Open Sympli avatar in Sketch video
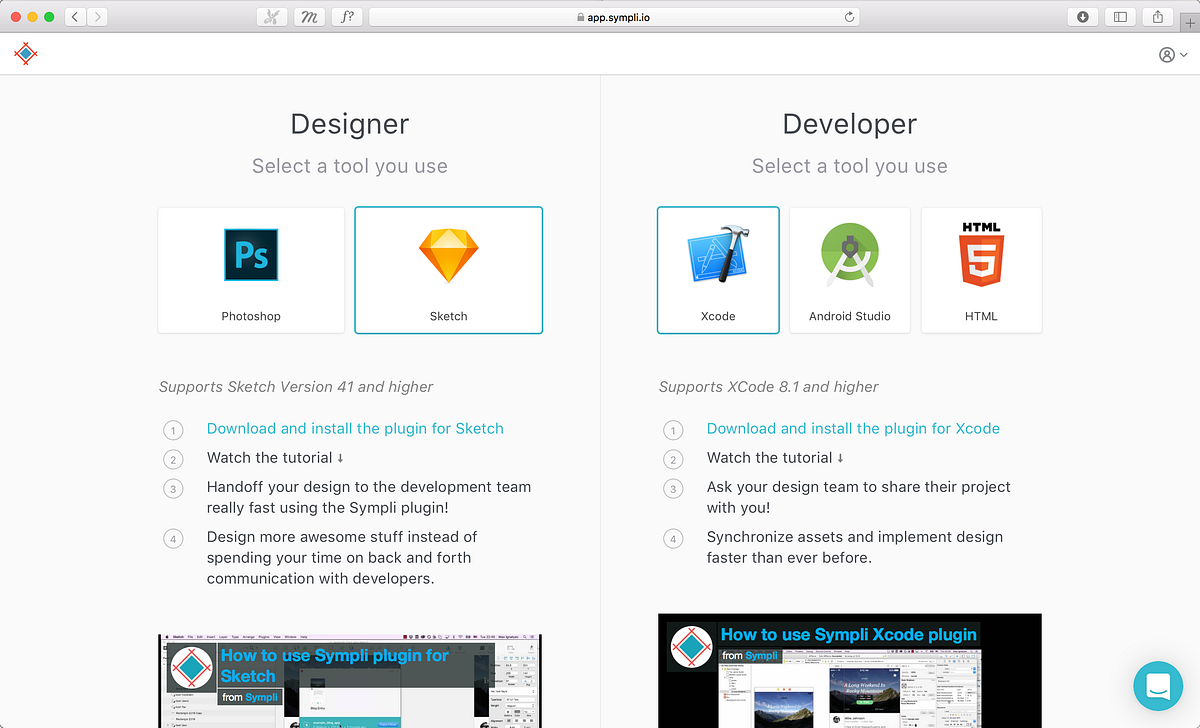Image resolution: width=1200 pixels, height=728 pixels. click(192, 670)
